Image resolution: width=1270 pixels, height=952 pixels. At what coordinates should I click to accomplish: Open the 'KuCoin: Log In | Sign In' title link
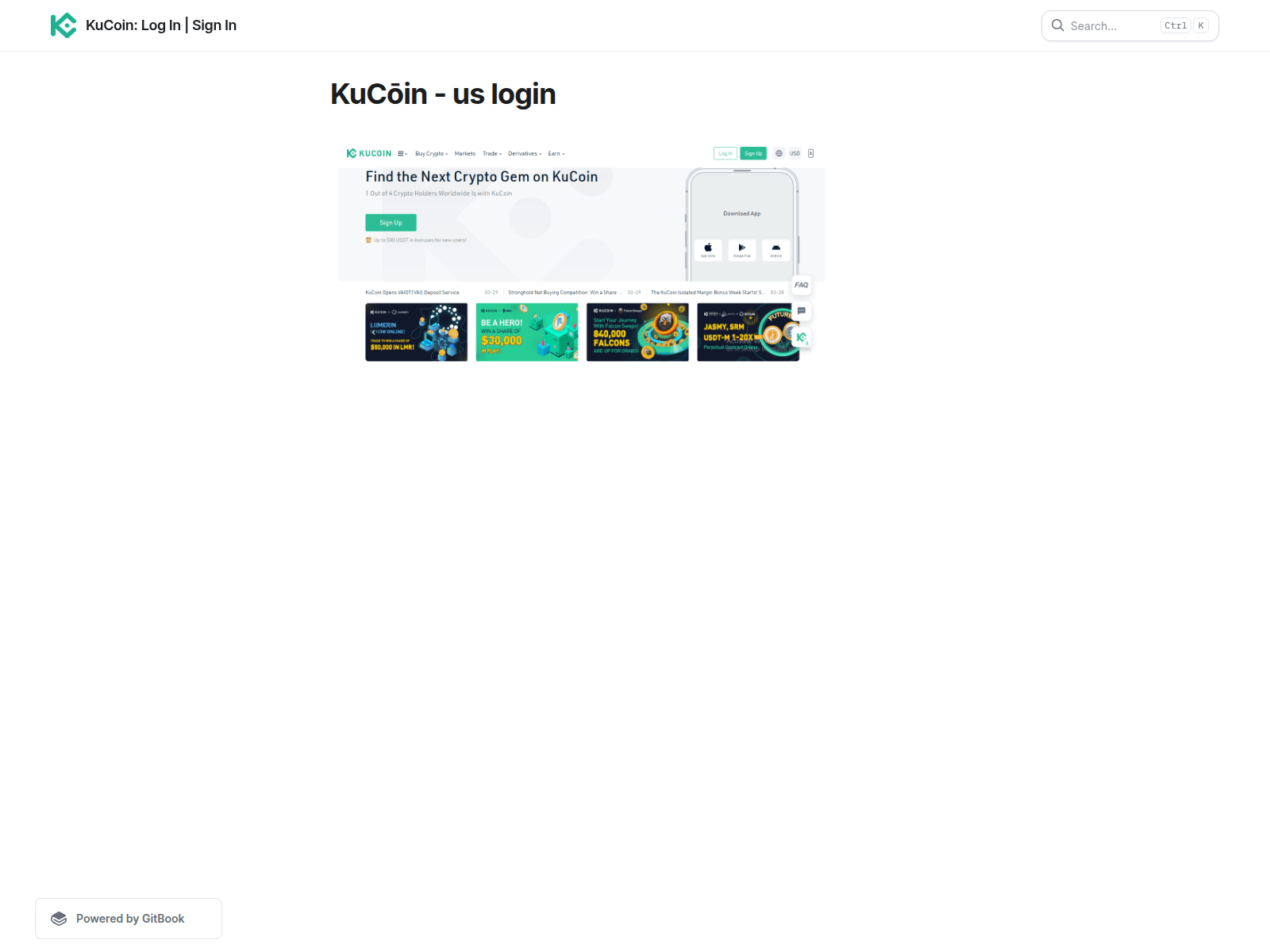coord(161,25)
